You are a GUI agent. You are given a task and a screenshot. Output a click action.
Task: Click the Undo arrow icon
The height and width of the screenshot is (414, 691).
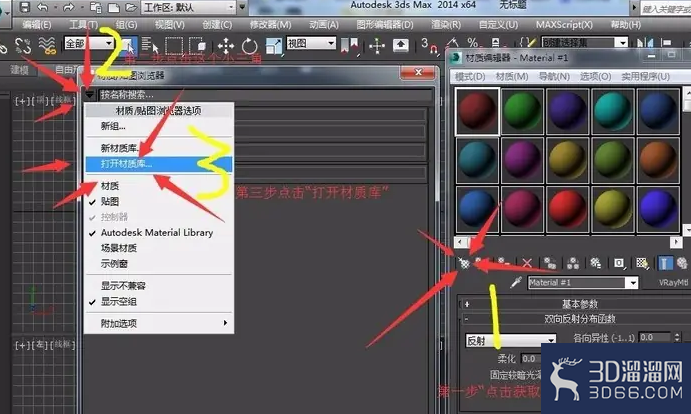[43, 7]
